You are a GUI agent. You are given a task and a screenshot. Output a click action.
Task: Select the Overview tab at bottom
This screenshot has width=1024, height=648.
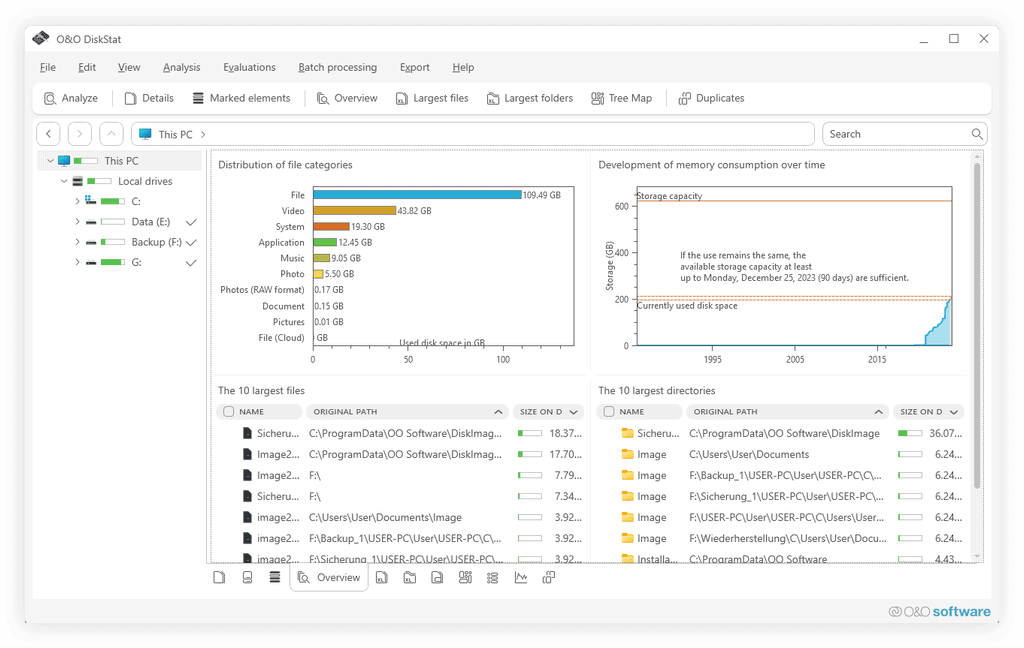tap(329, 578)
